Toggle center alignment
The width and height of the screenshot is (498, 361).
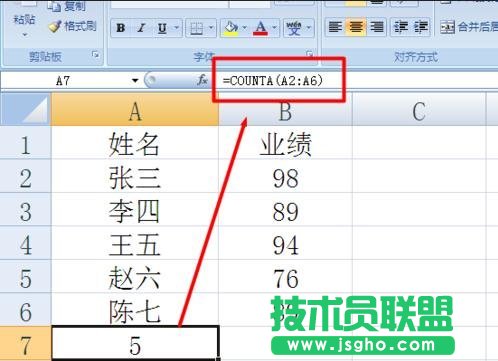point(356,27)
